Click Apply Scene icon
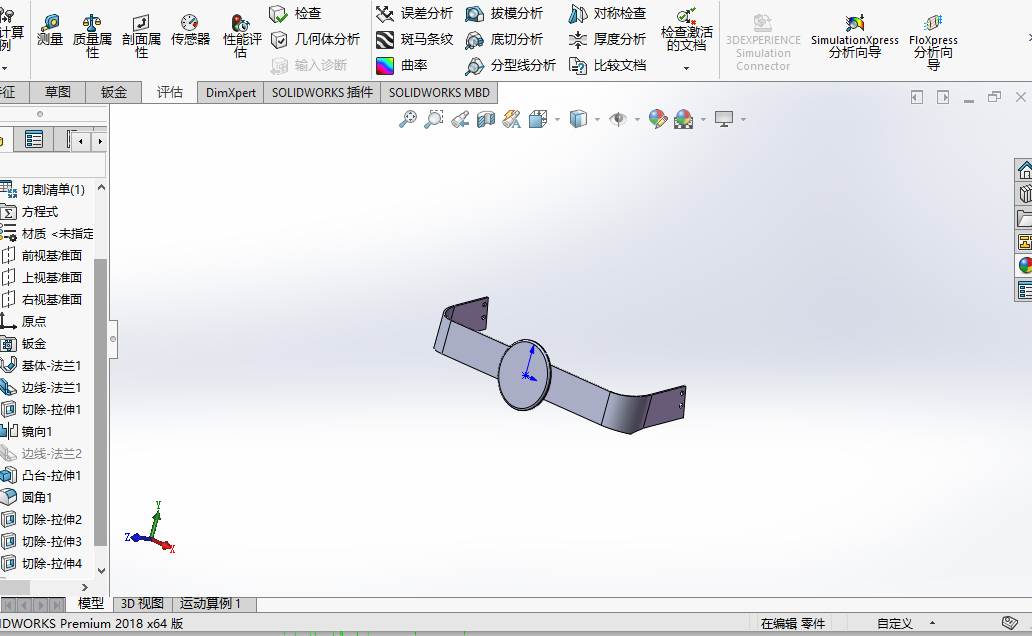The height and width of the screenshot is (636, 1032). (x=684, y=119)
